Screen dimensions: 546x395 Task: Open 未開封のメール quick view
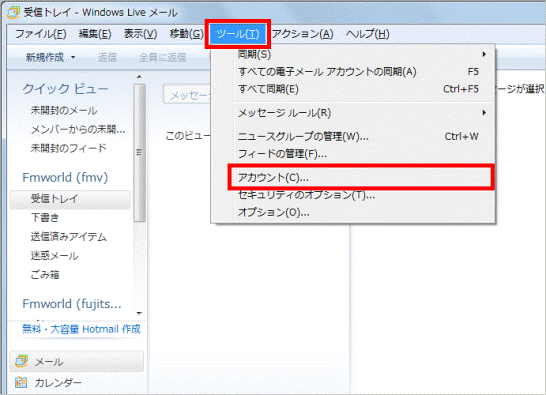[x=64, y=111]
